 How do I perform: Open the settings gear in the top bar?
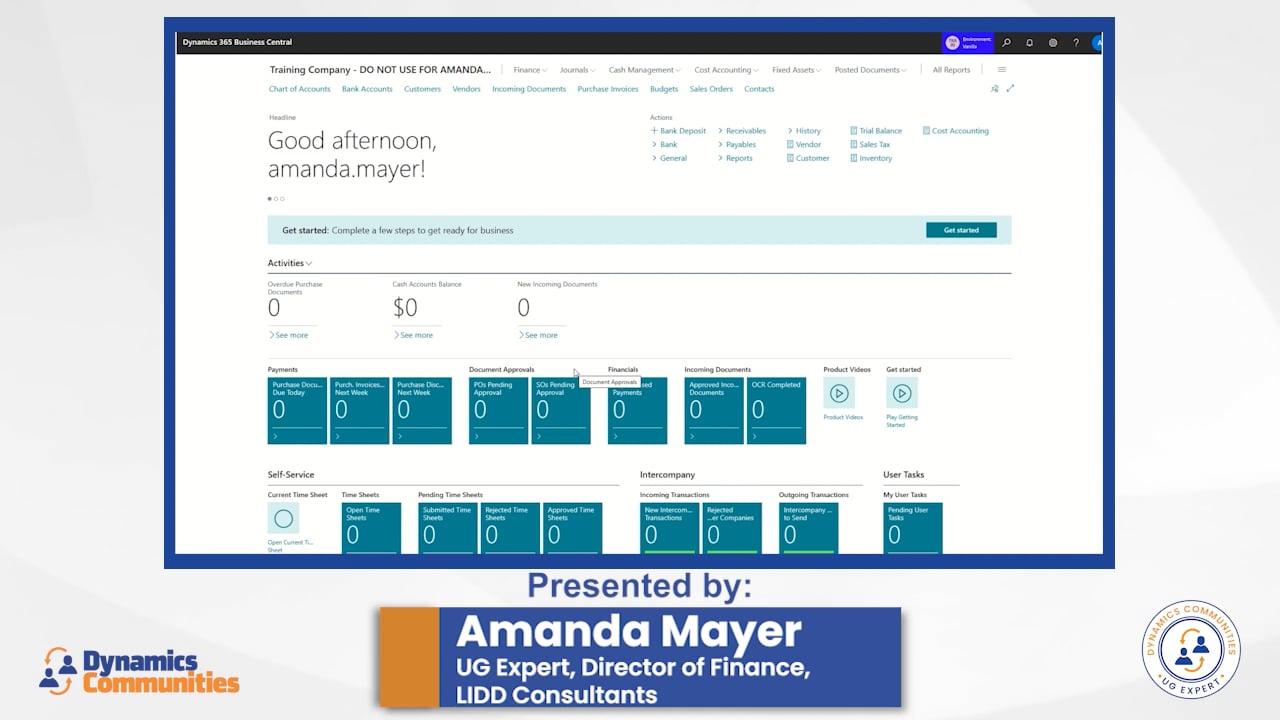[x=1053, y=43]
